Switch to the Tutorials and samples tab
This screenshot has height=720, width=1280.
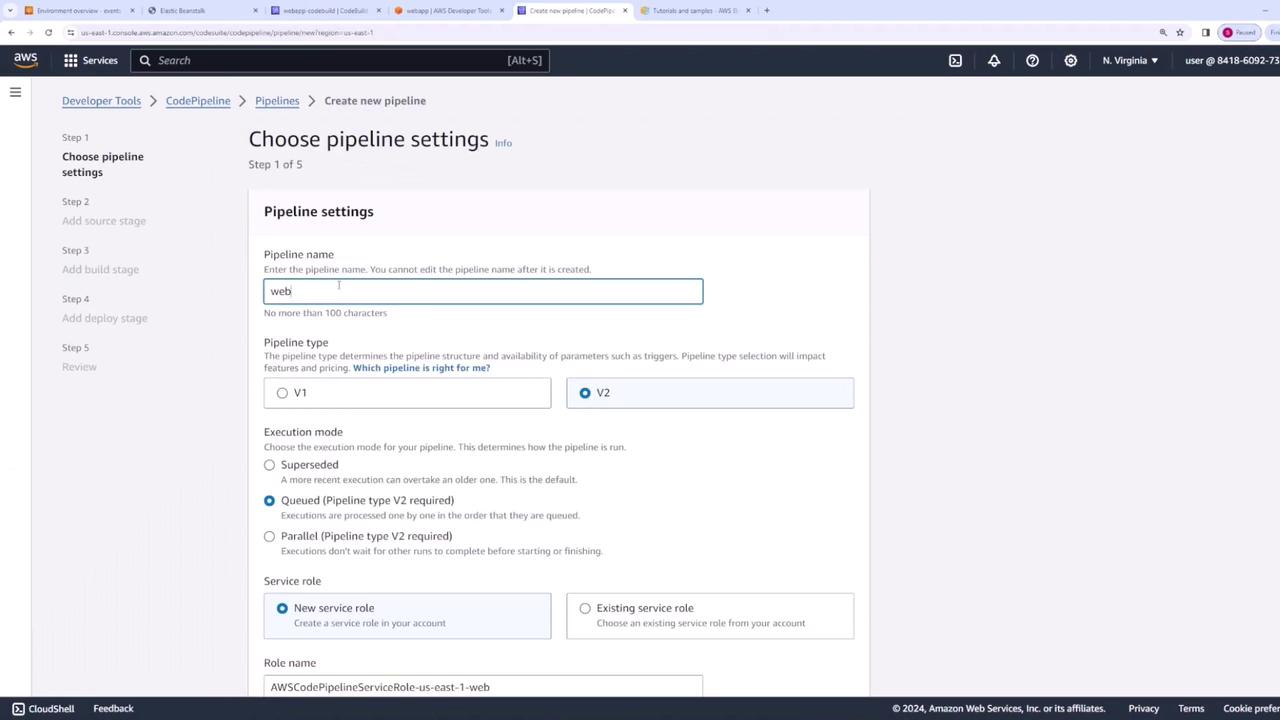coord(695,10)
